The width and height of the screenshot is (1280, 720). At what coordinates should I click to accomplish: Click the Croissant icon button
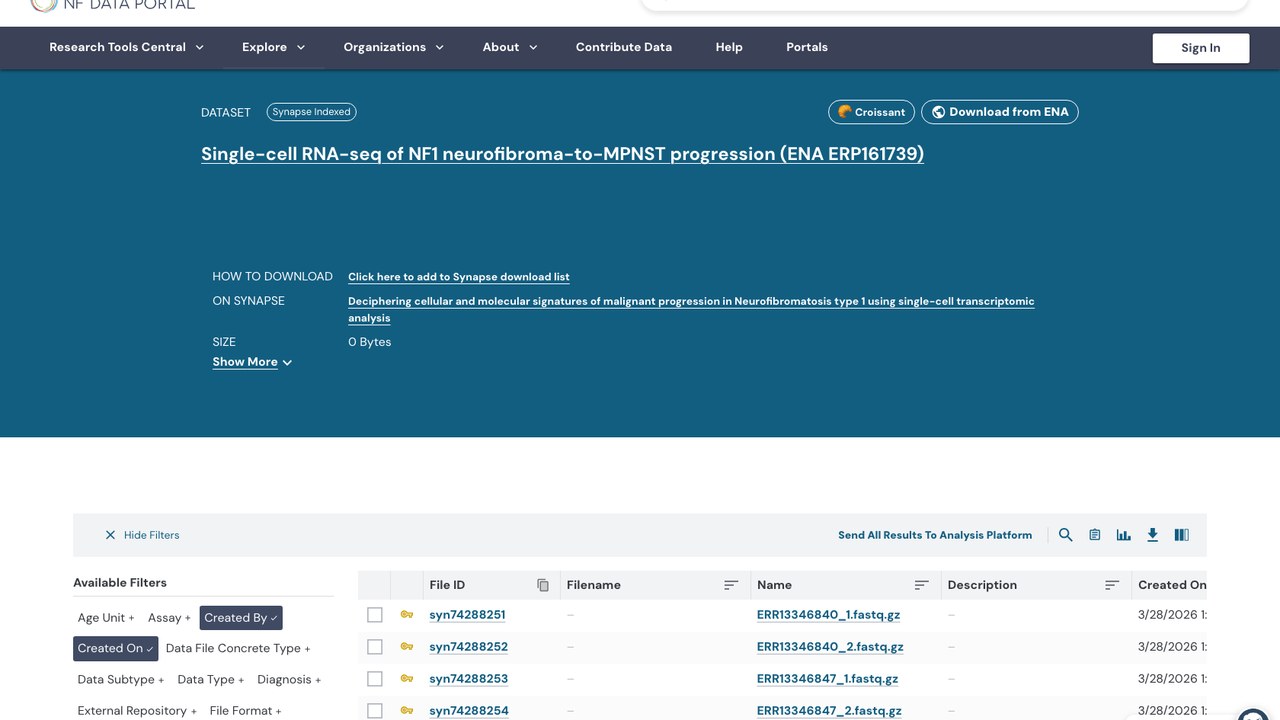pyautogui.click(x=871, y=112)
